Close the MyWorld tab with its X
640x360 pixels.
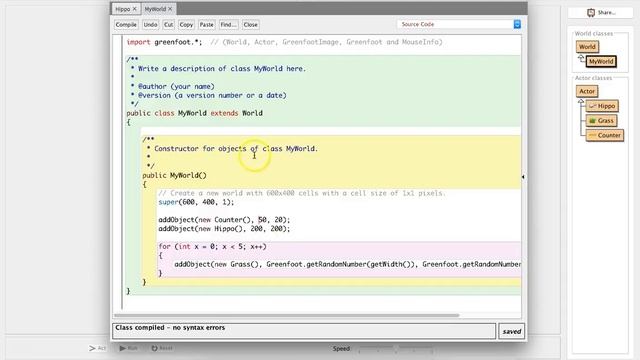coord(170,9)
